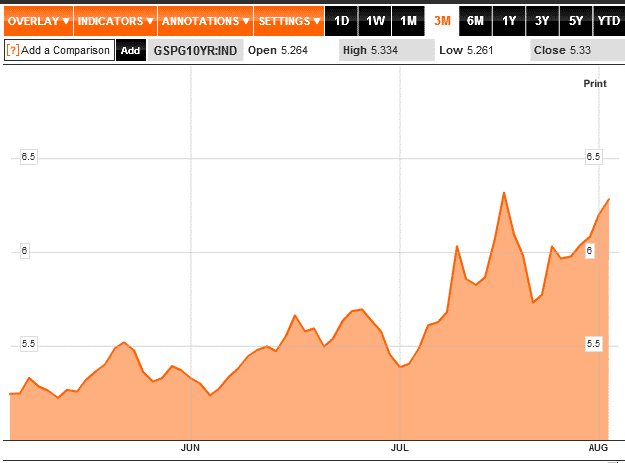Expand the Settings dropdown

pyautogui.click(x=288, y=20)
